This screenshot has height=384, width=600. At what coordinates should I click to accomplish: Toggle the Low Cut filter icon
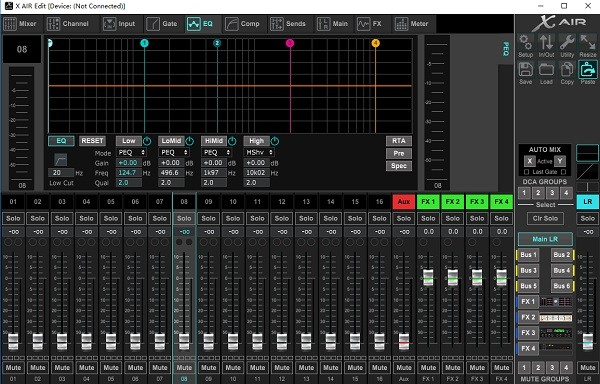click(60, 159)
